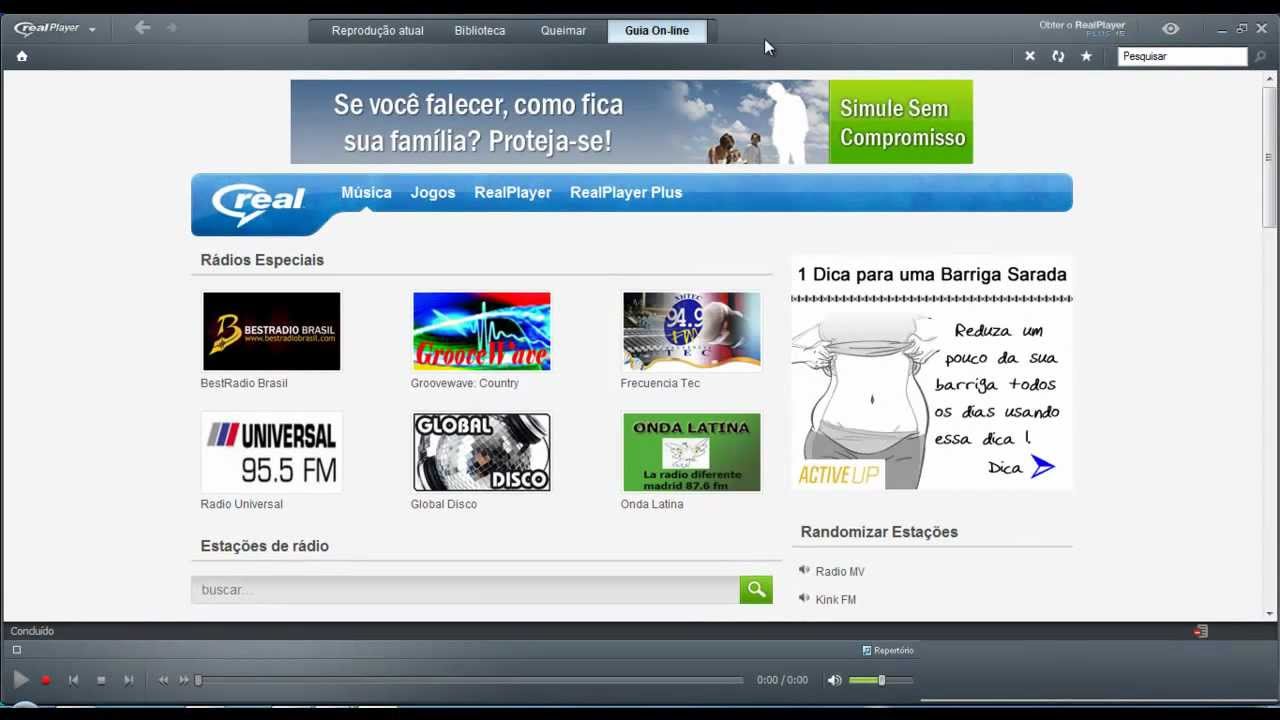The image size is (1280, 720).
Task: Add page to favorites star icon
Action: pyautogui.click(x=1086, y=56)
